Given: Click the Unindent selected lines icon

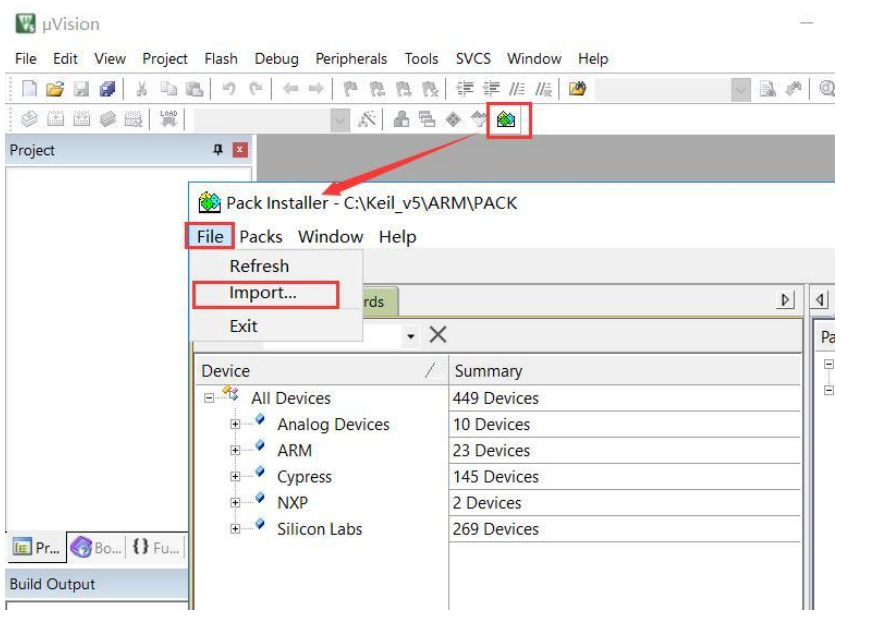Looking at the screenshot, I should click(x=491, y=89).
